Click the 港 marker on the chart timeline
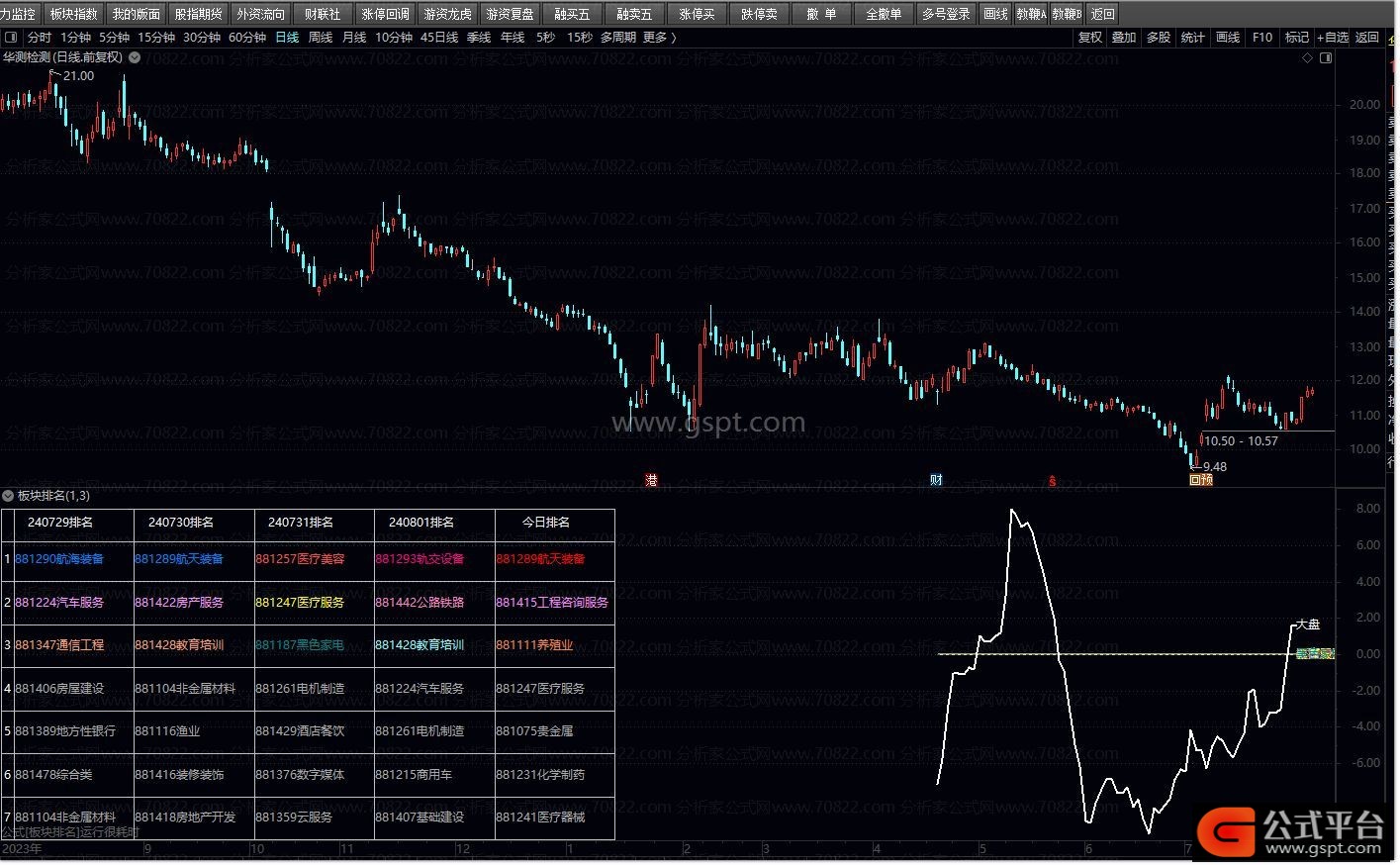Viewport: 1400px width, 865px height. point(651,480)
